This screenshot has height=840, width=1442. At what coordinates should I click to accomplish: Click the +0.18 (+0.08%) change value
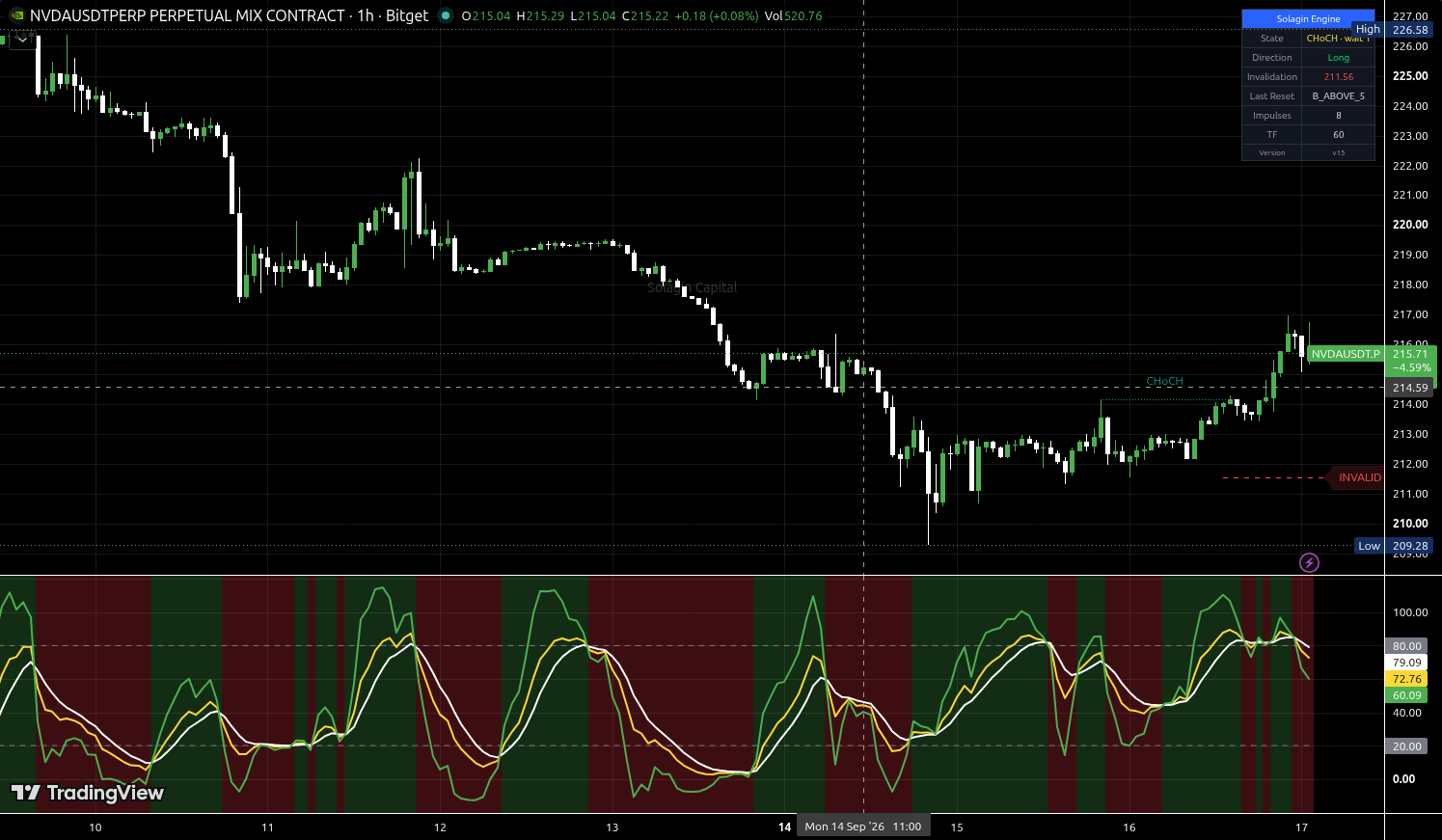717,16
